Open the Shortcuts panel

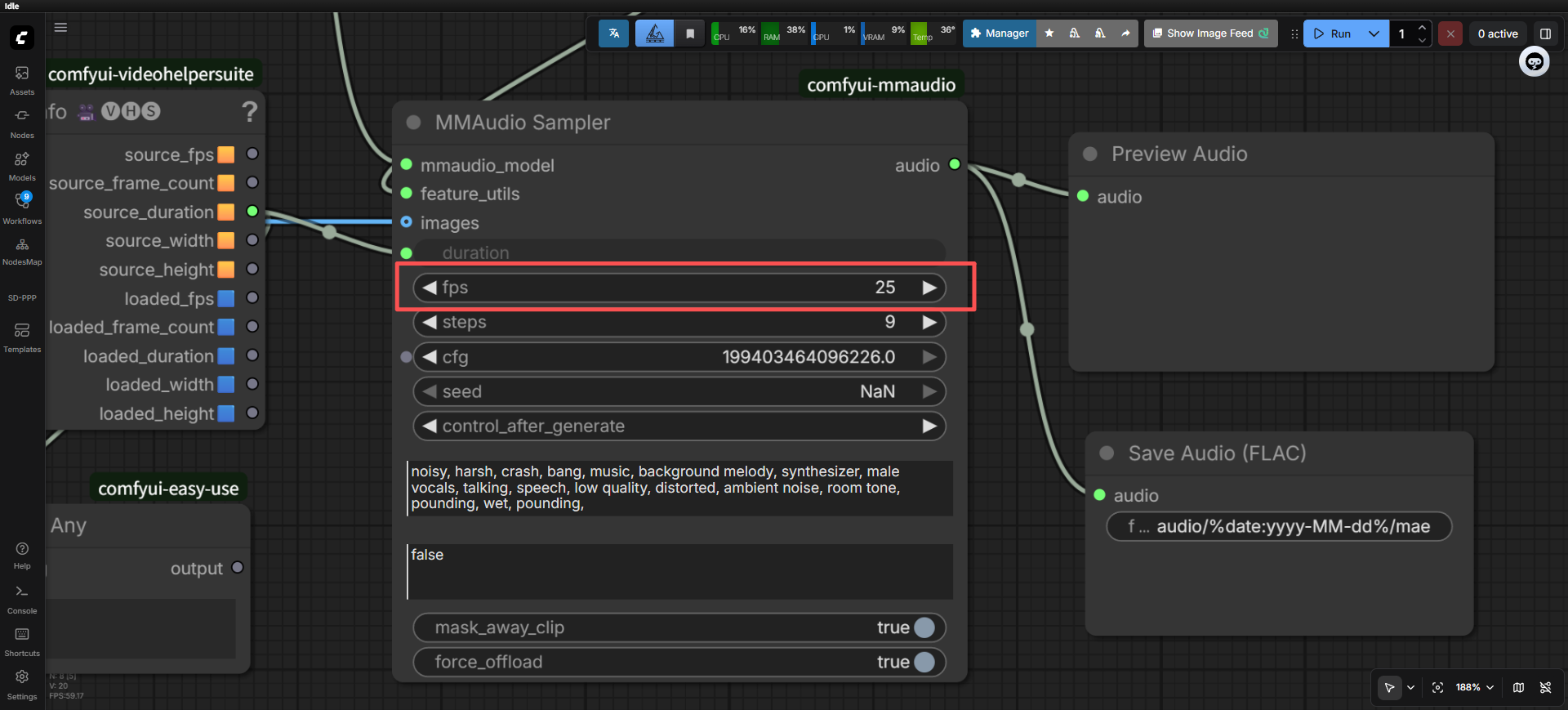22,642
